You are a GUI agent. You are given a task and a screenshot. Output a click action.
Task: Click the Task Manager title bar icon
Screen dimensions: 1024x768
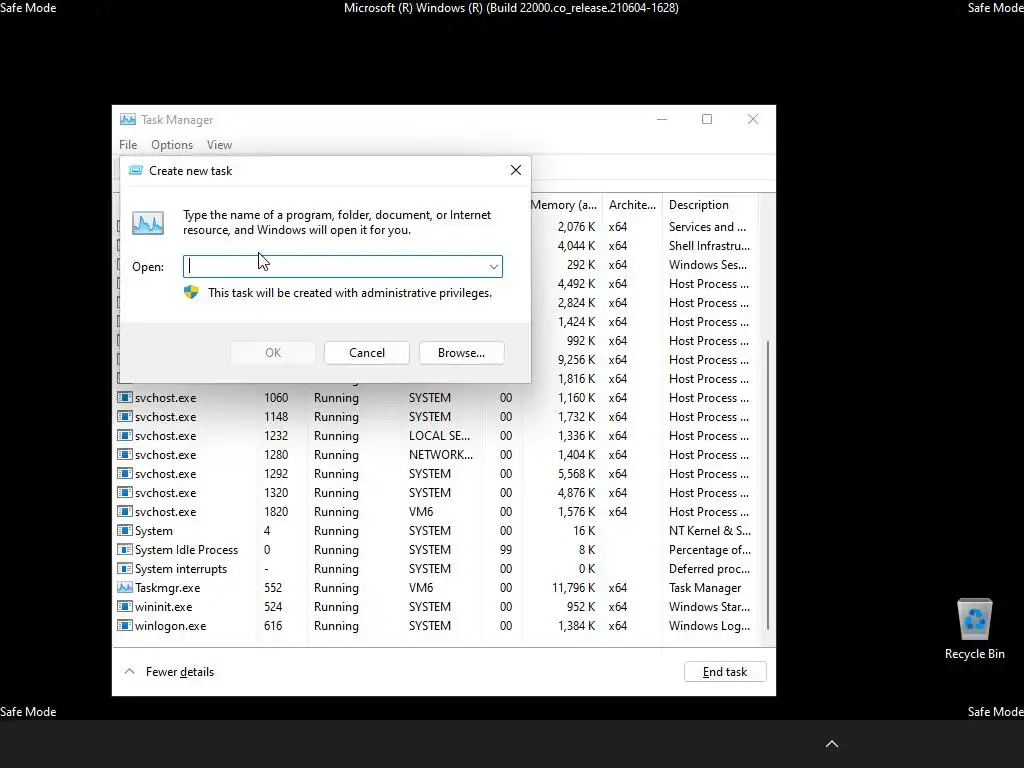(x=128, y=120)
